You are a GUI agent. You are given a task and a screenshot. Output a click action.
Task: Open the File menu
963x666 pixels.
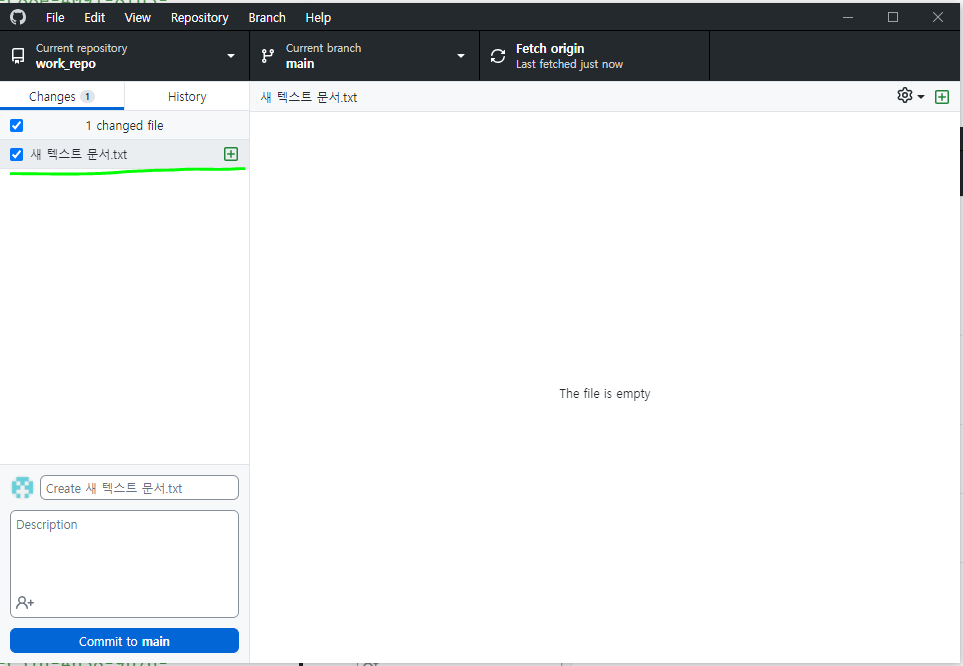click(x=55, y=18)
